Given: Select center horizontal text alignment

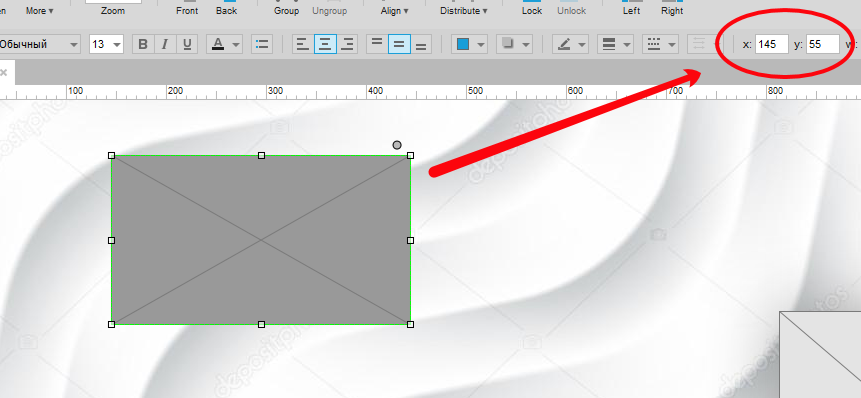Looking at the screenshot, I should coord(325,44).
